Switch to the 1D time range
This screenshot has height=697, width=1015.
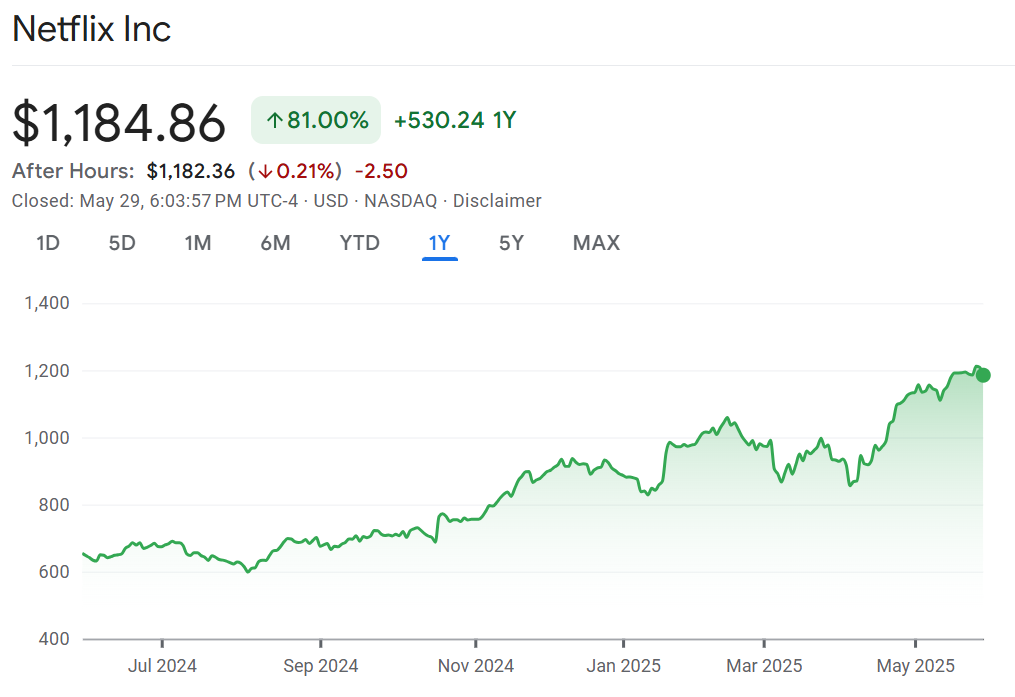pos(48,243)
